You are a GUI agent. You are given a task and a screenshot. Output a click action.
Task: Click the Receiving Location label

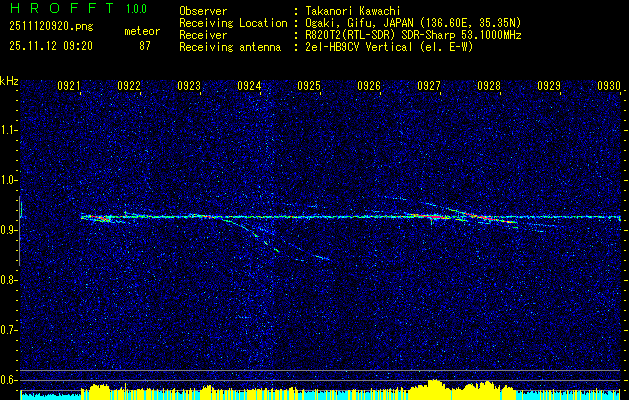[233, 23]
